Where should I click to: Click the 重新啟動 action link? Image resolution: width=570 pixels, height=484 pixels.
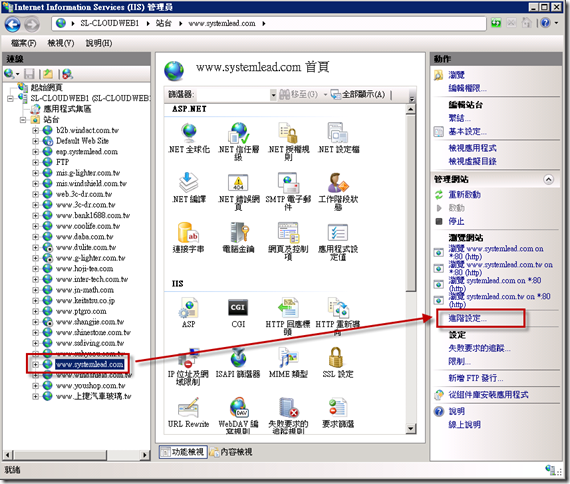[464, 195]
